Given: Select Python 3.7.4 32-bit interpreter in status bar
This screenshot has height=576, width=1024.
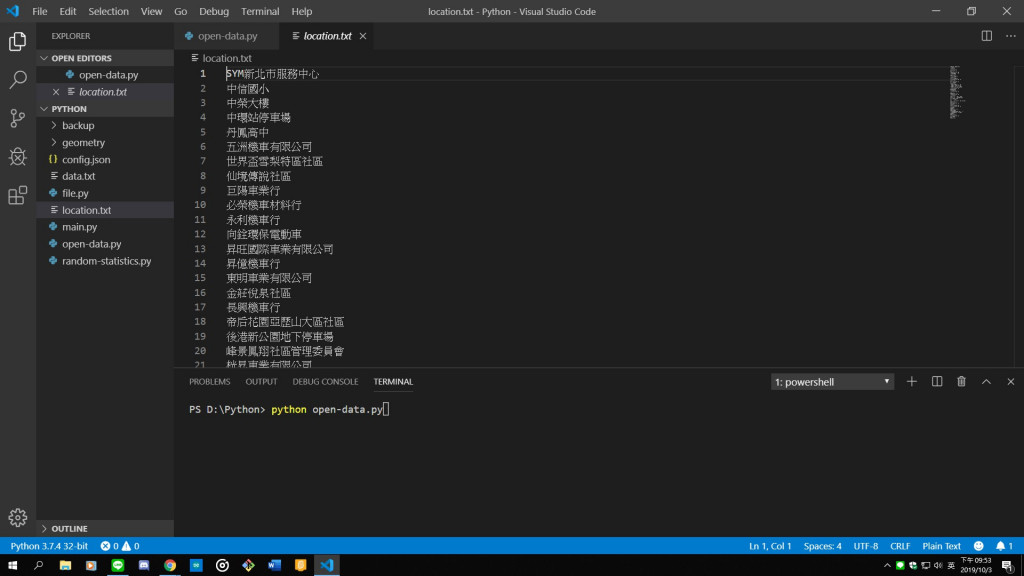Looking at the screenshot, I should click(x=49, y=546).
